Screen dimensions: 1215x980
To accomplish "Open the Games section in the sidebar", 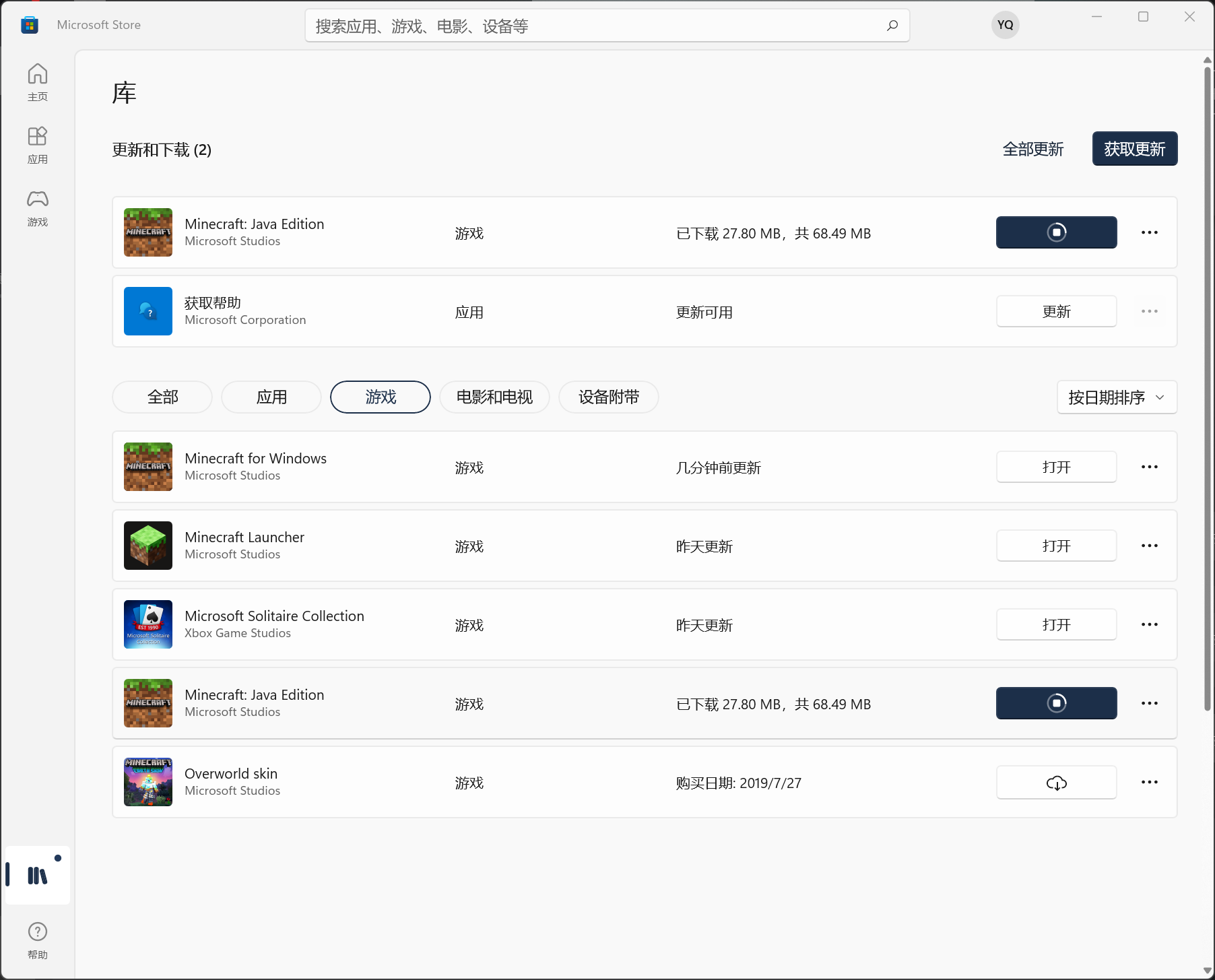I will 38,207.
